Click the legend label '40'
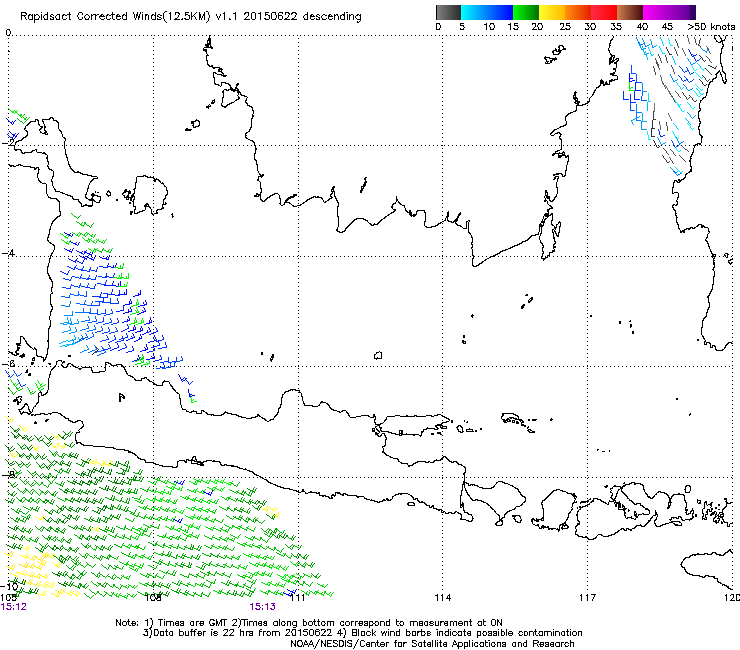 tap(642, 27)
